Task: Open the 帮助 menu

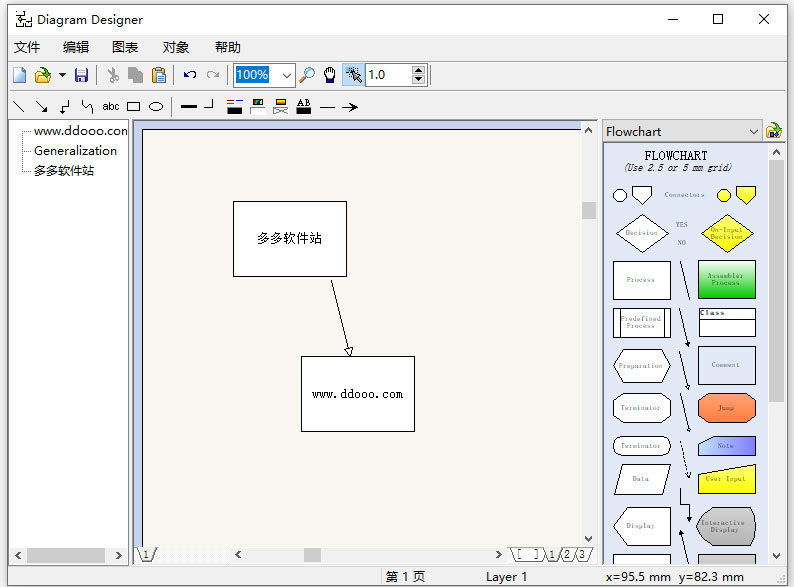Action: click(227, 47)
